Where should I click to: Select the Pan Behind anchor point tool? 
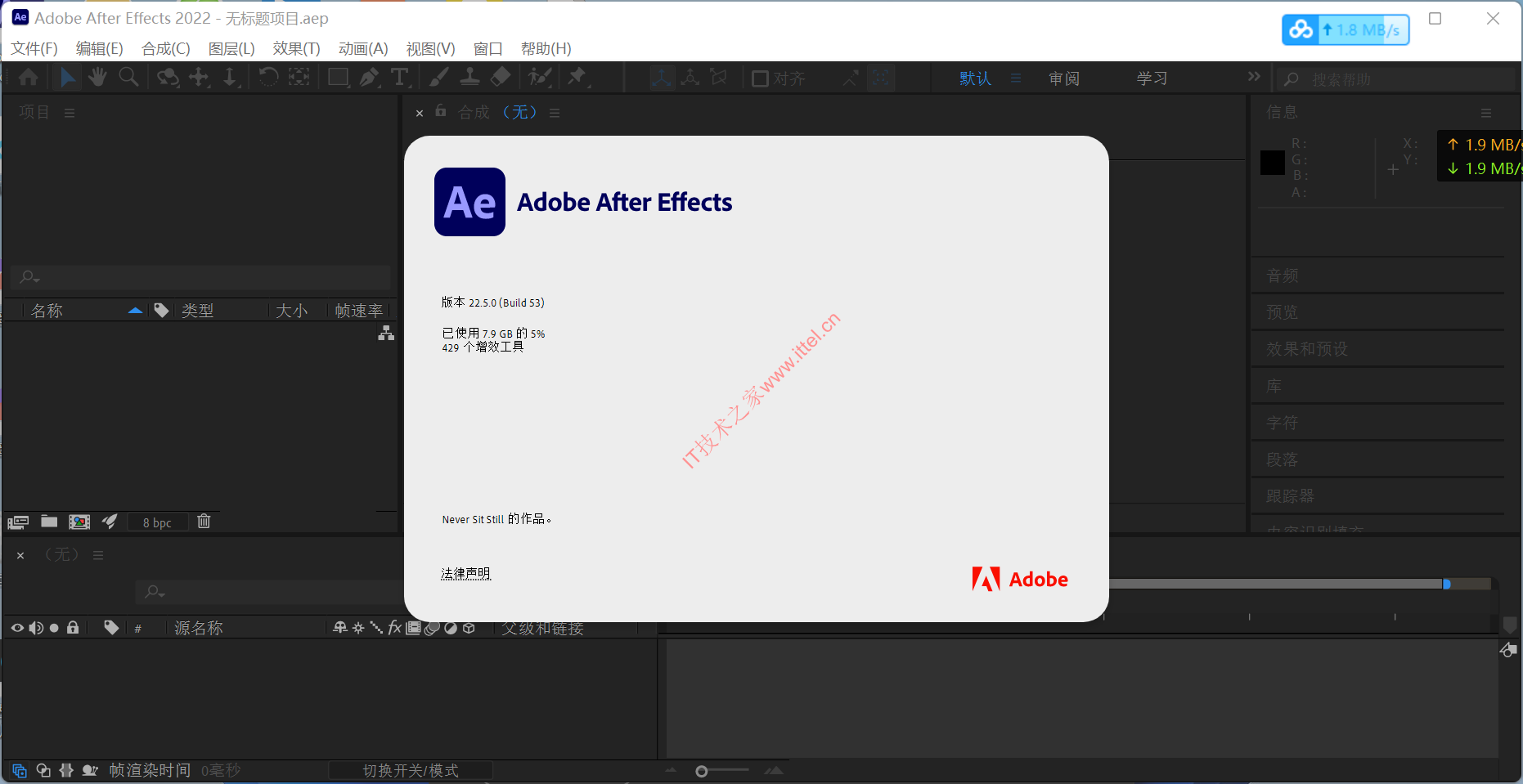(299, 78)
